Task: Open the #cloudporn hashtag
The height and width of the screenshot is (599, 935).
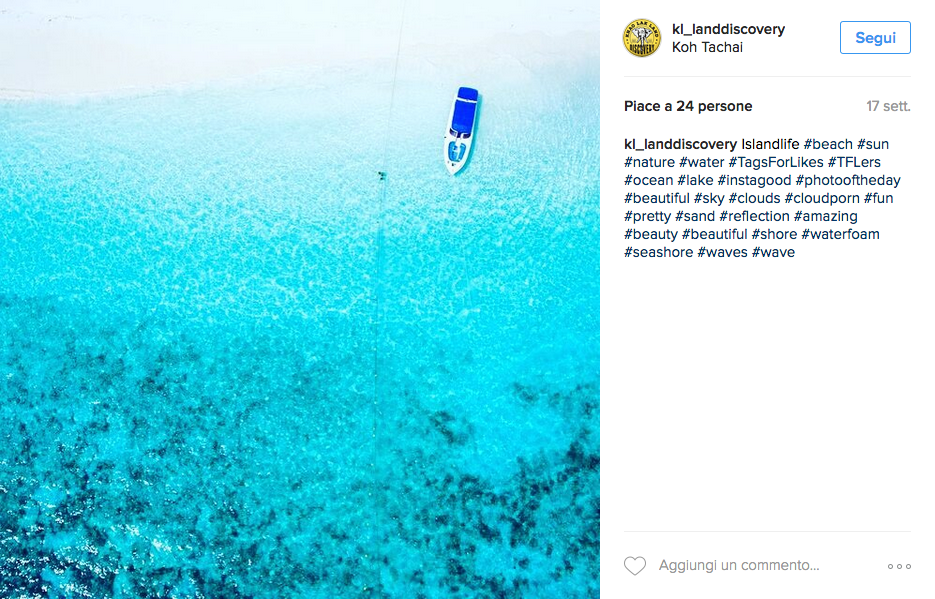Action: [x=822, y=198]
